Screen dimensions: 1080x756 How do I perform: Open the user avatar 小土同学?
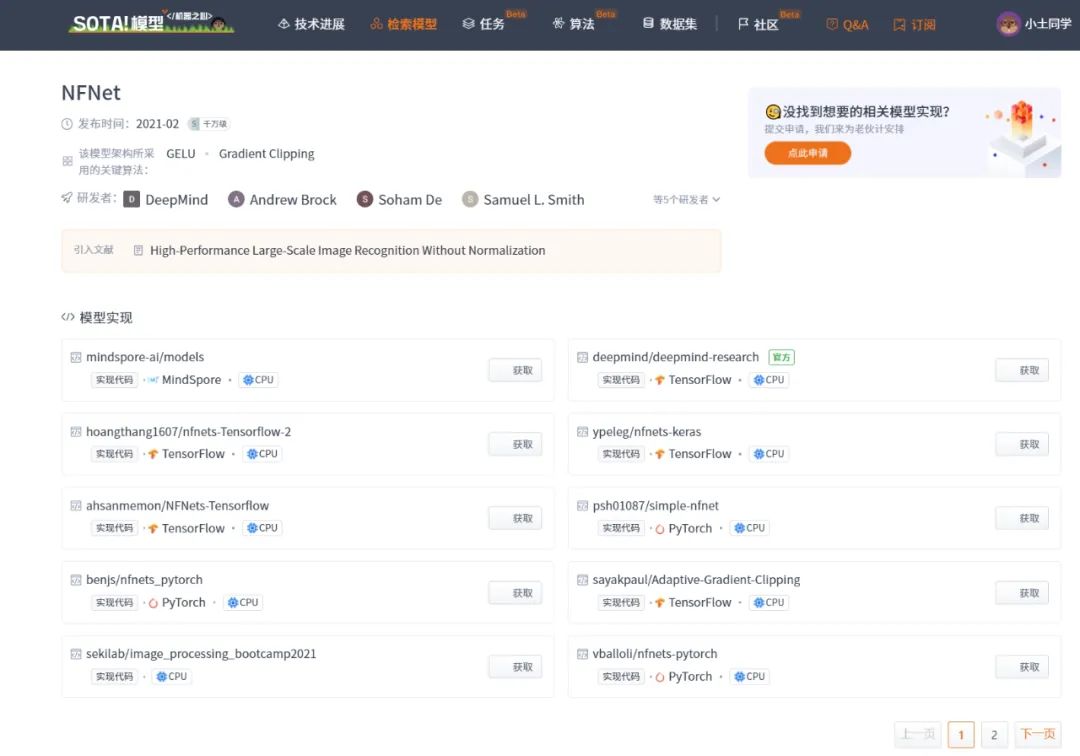click(1008, 24)
